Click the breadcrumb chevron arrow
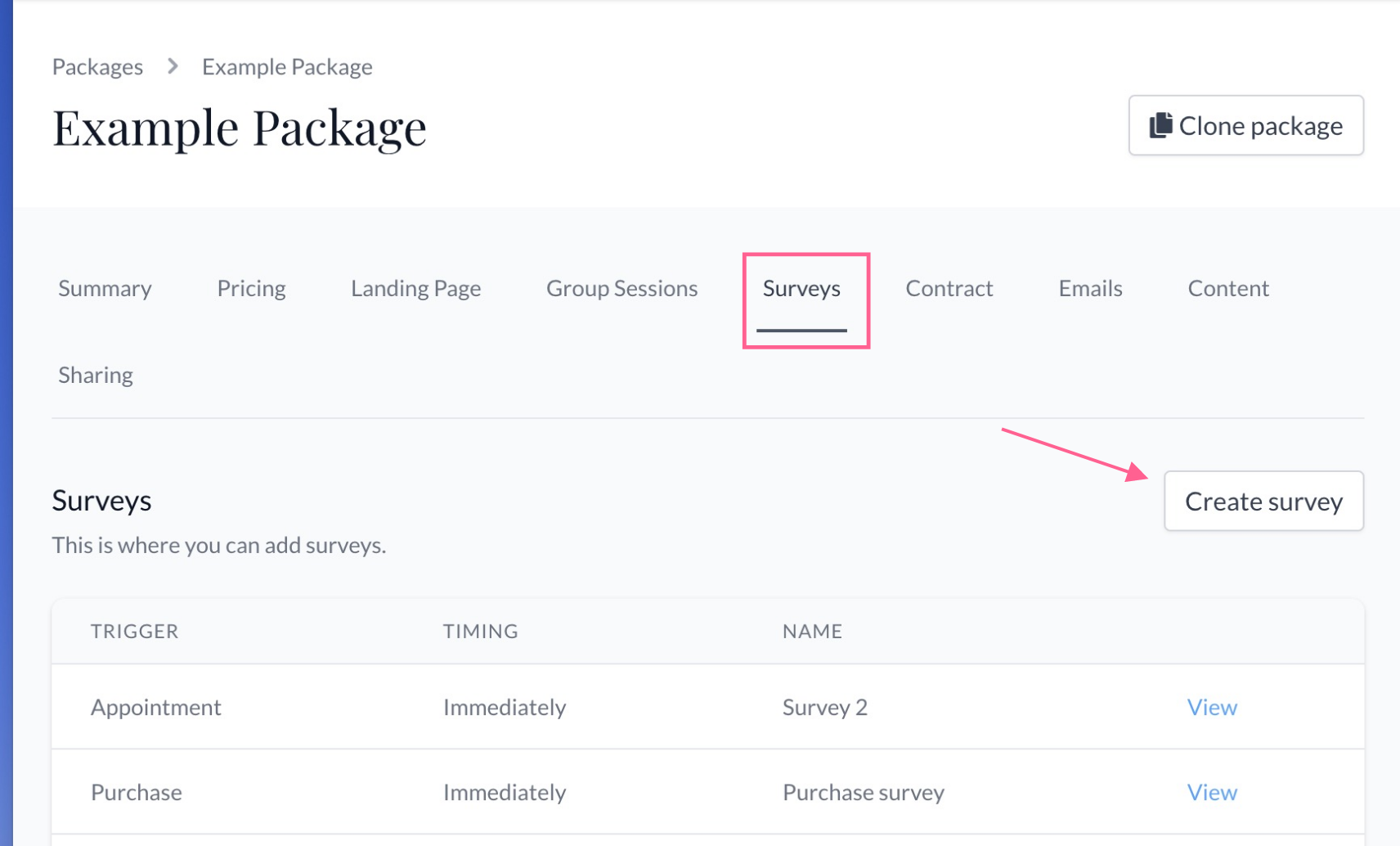 pos(172,66)
